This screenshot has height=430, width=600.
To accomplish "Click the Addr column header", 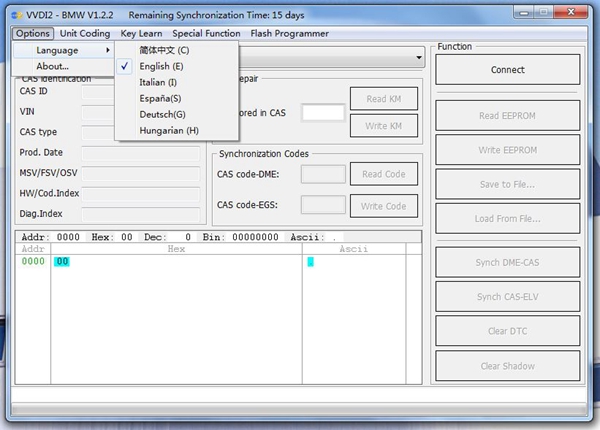I will point(33,249).
